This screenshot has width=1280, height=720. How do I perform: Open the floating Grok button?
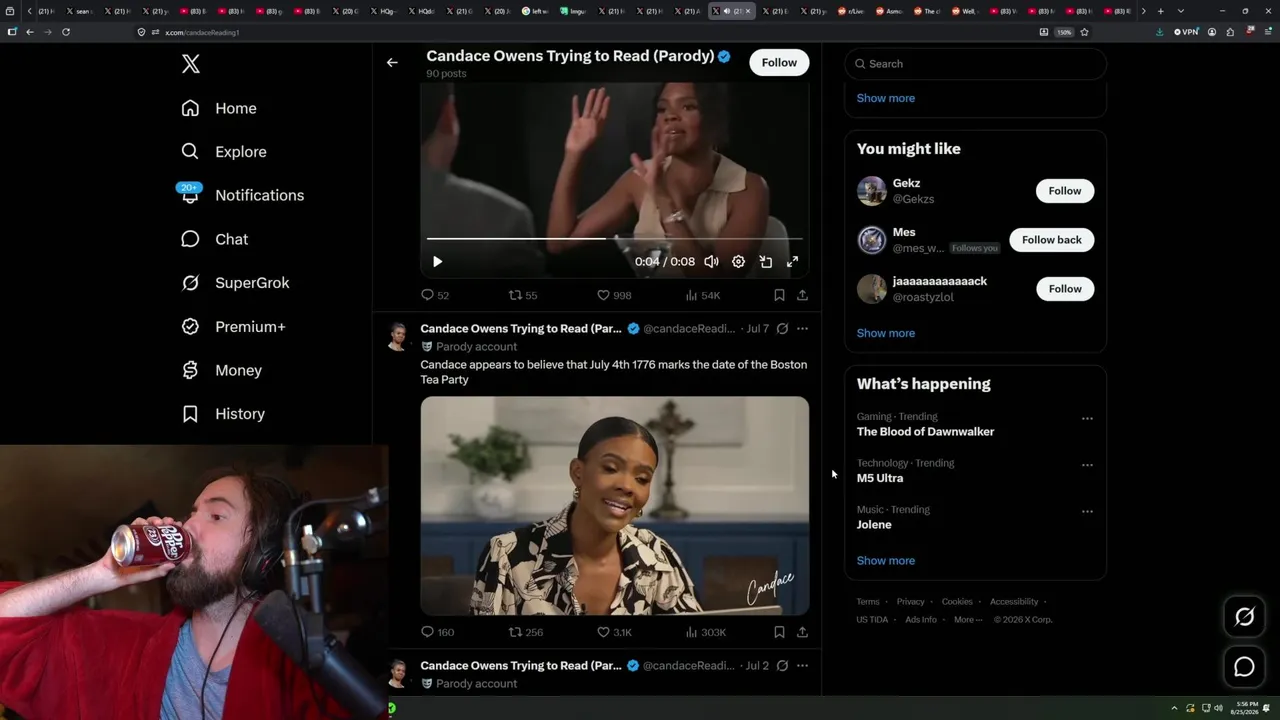point(1244,617)
